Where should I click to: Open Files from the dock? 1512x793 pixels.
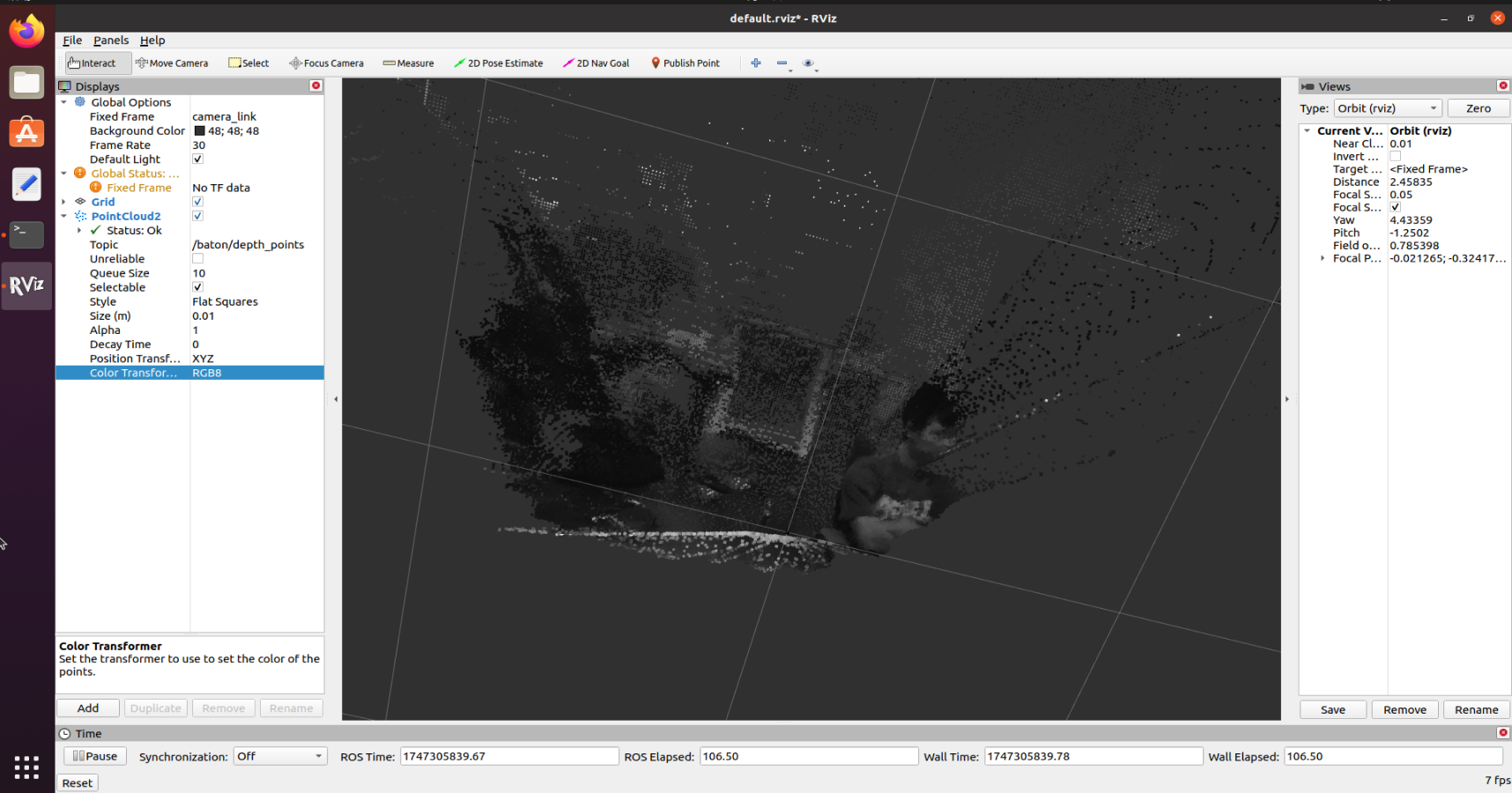26,83
